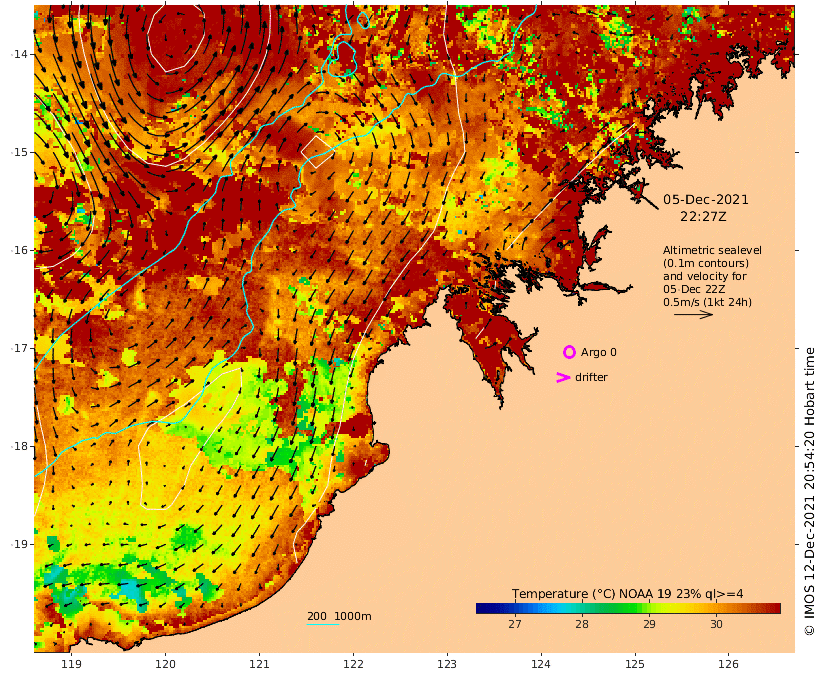Image resolution: width=820 pixels, height=680 pixels.
Task: Click the latitude axis label -16
Action: click(x=20, y=250)
